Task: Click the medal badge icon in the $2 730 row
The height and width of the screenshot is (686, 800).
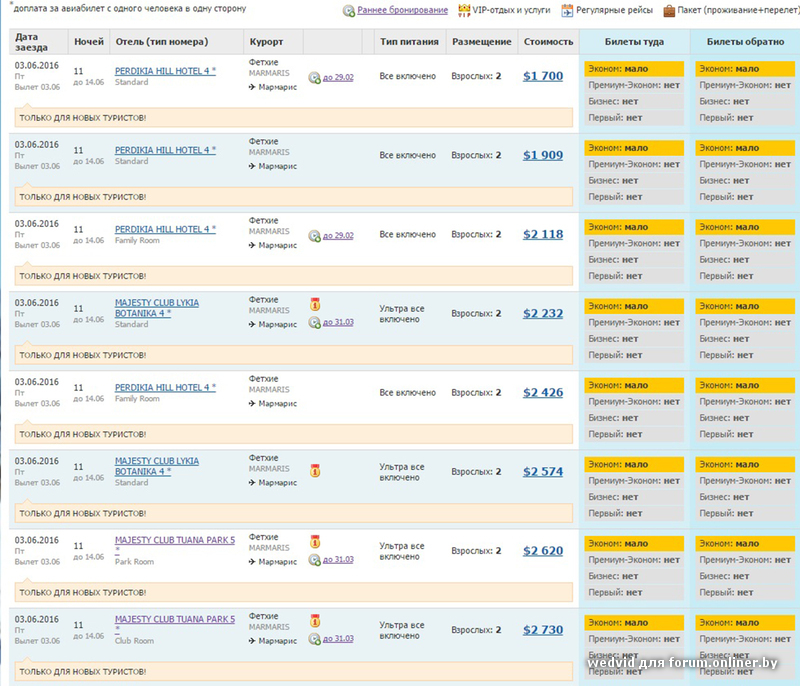Action: 315,620
